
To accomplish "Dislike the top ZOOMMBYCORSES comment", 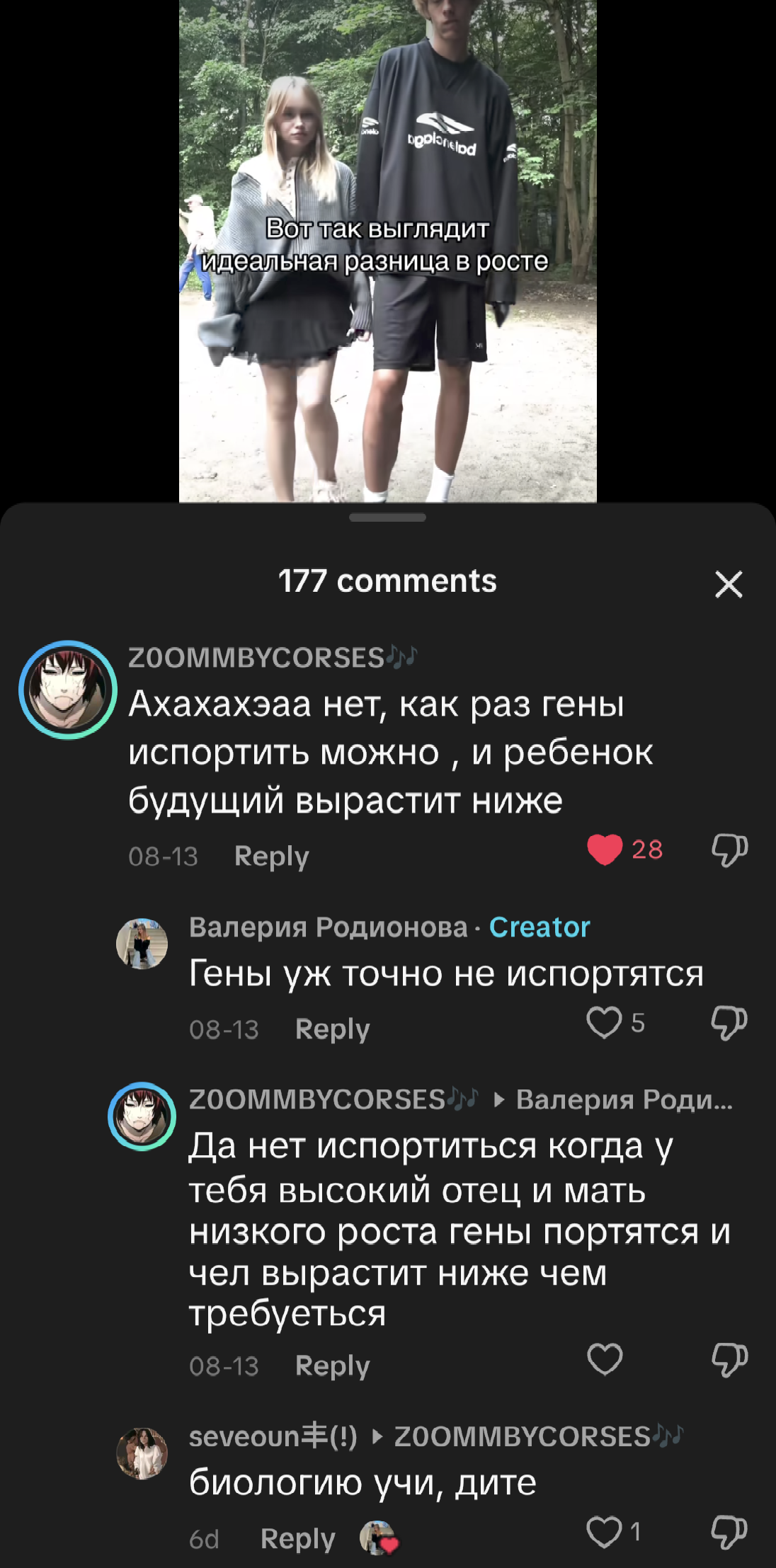I will (x=729, y=849).
